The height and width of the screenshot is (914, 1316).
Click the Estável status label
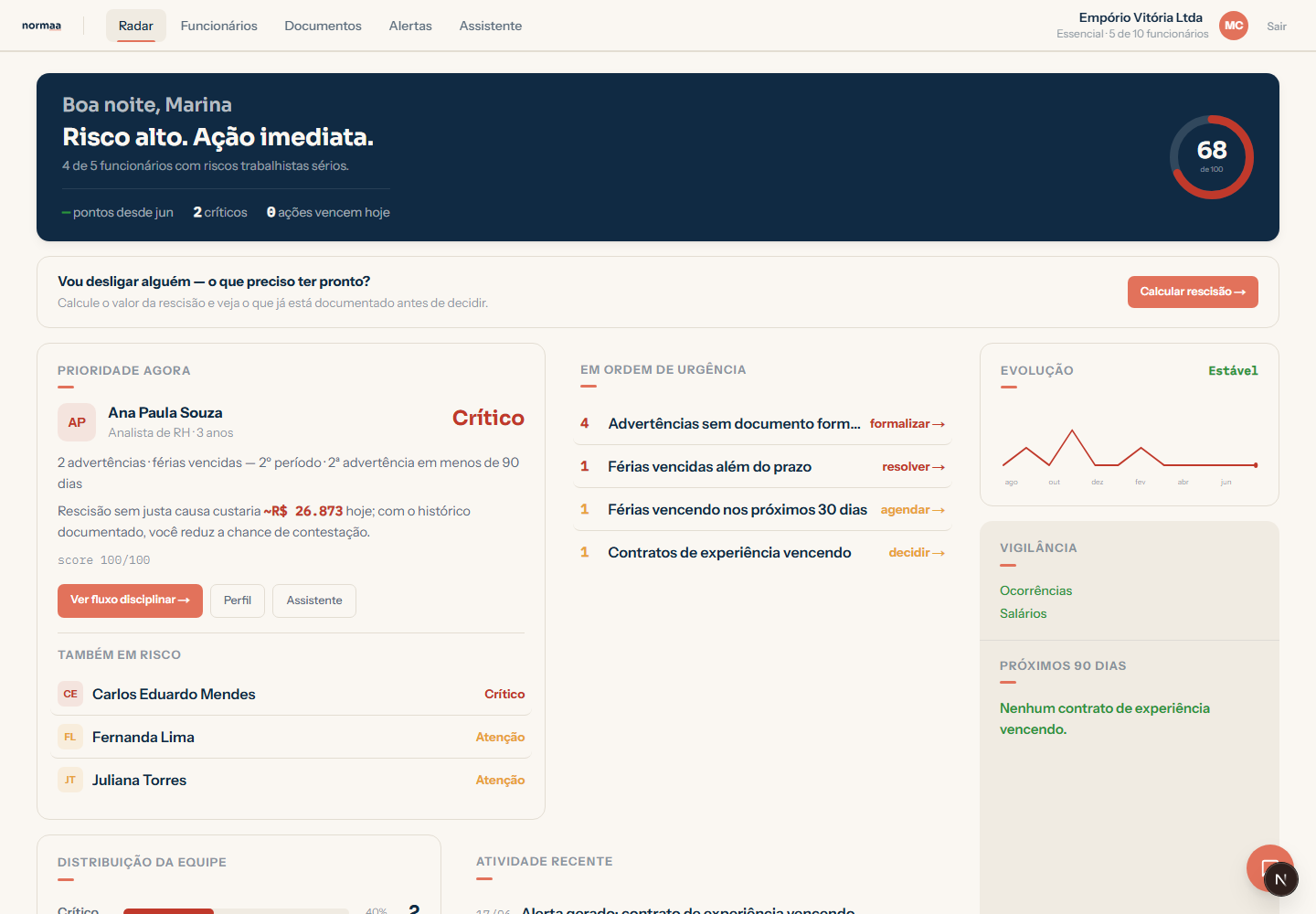point(1233,370)
